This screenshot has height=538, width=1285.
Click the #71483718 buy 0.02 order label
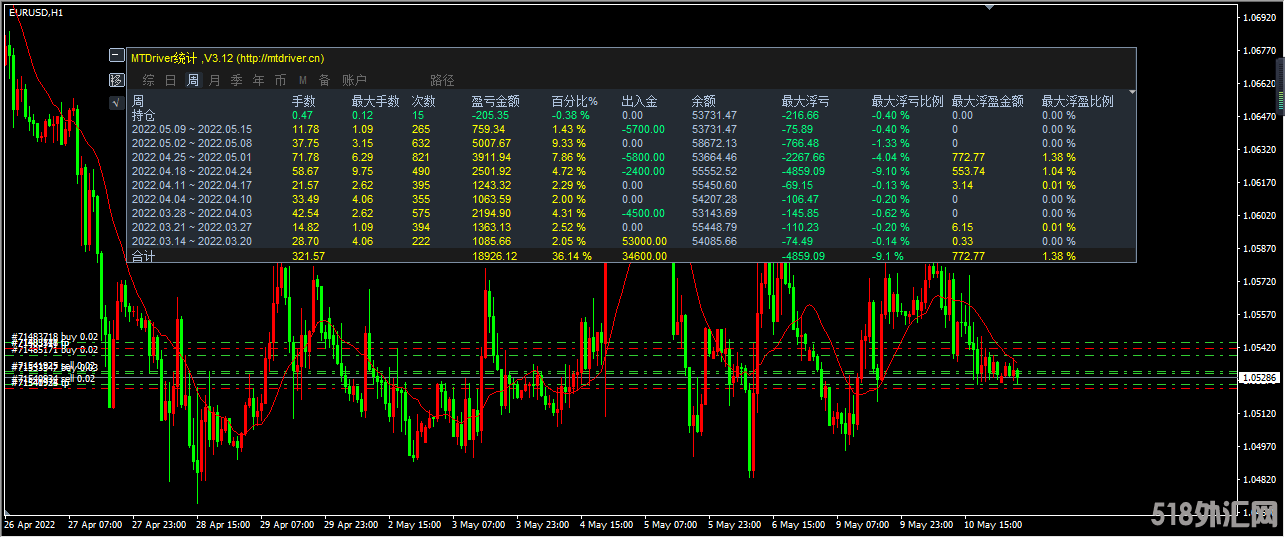[x=55, y=337]
